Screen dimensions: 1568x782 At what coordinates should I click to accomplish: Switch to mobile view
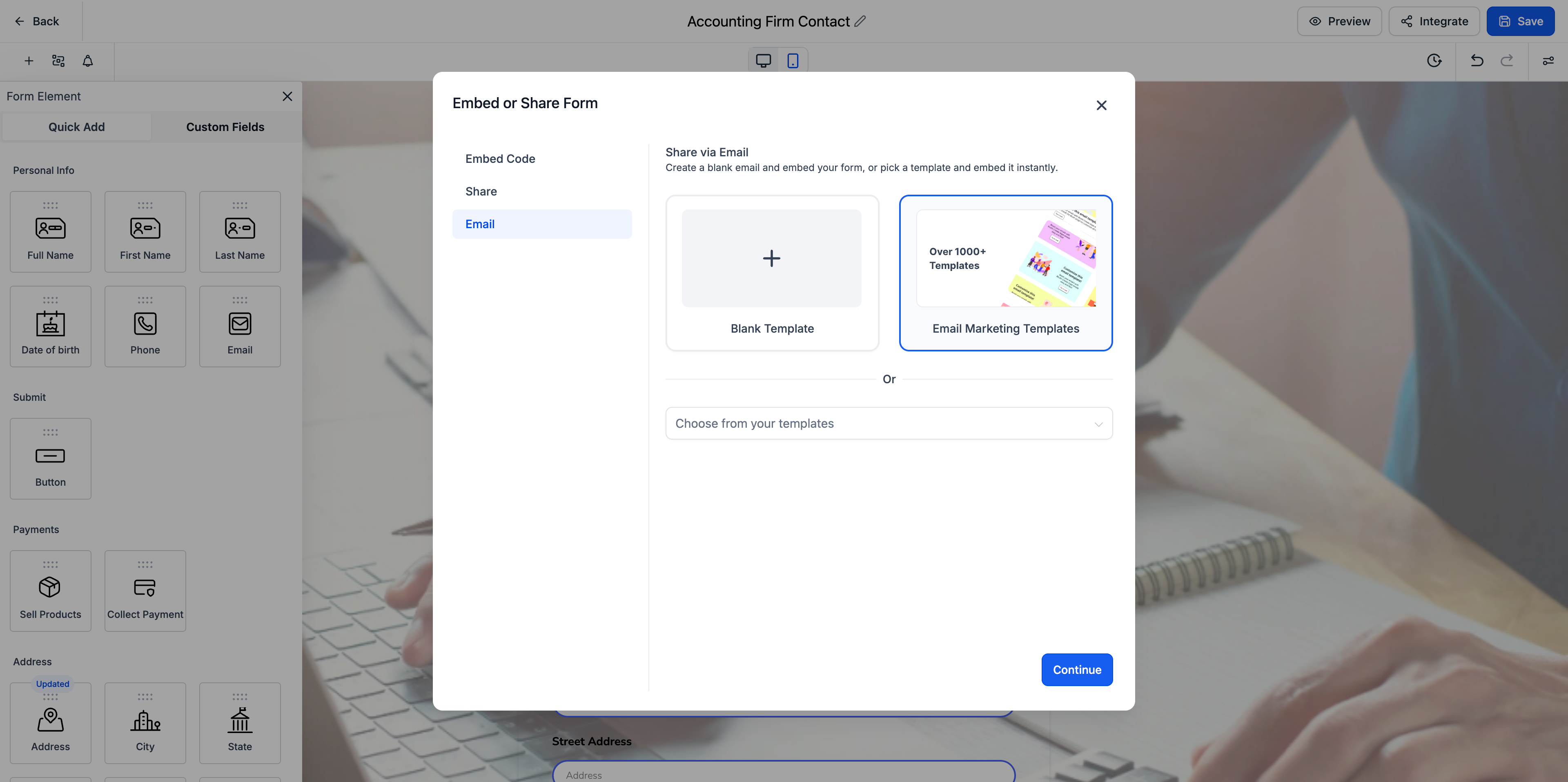coord(793,61)
